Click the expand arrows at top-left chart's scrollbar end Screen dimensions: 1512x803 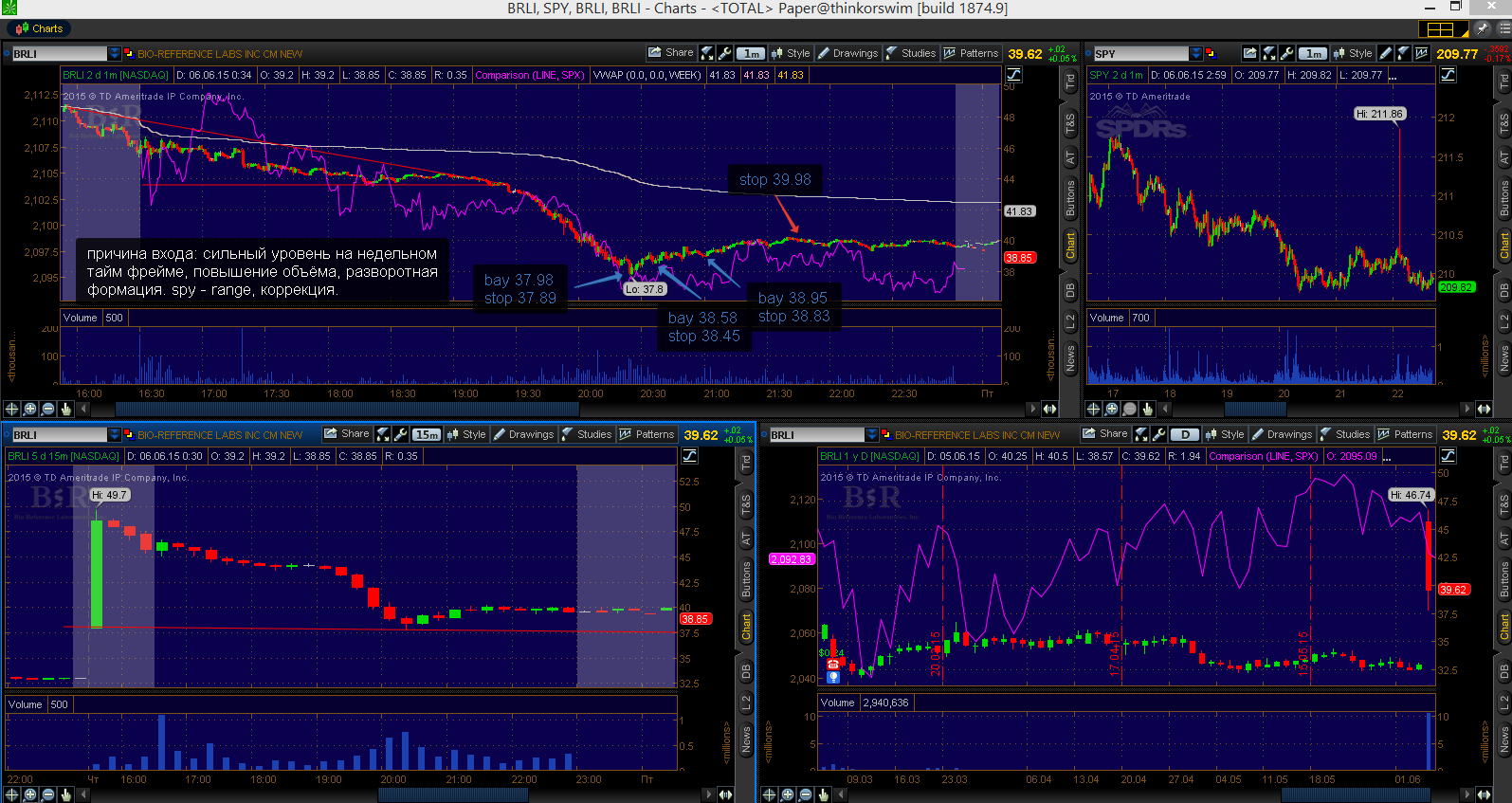[1049, 409]
